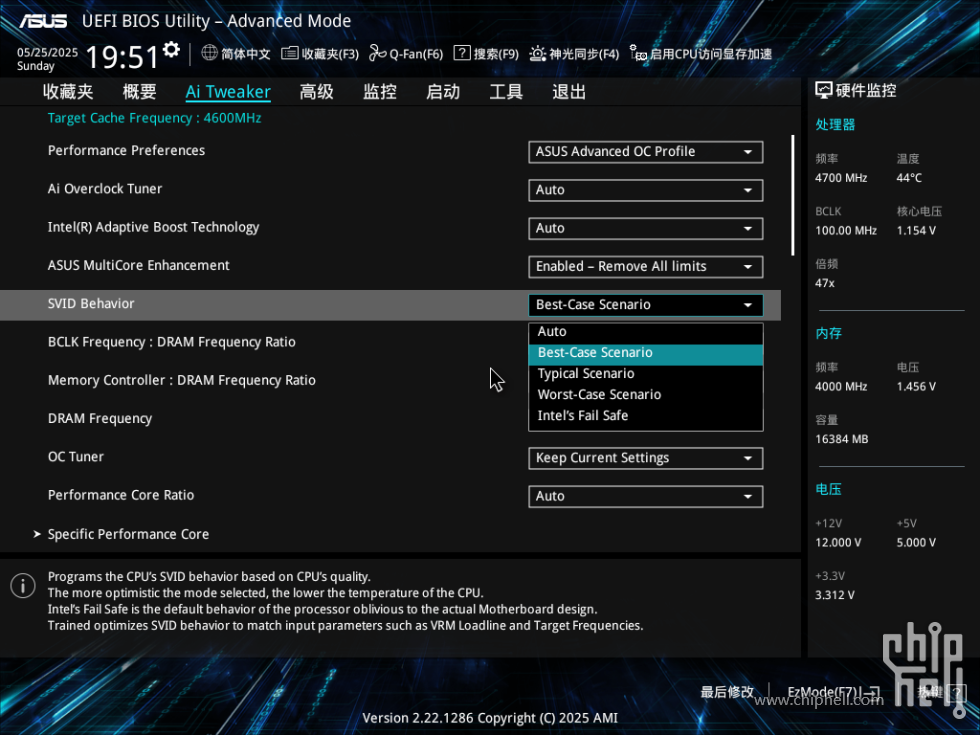Choose Auto in the open SVID list
The image size is (980, 735).
(646, 332)
